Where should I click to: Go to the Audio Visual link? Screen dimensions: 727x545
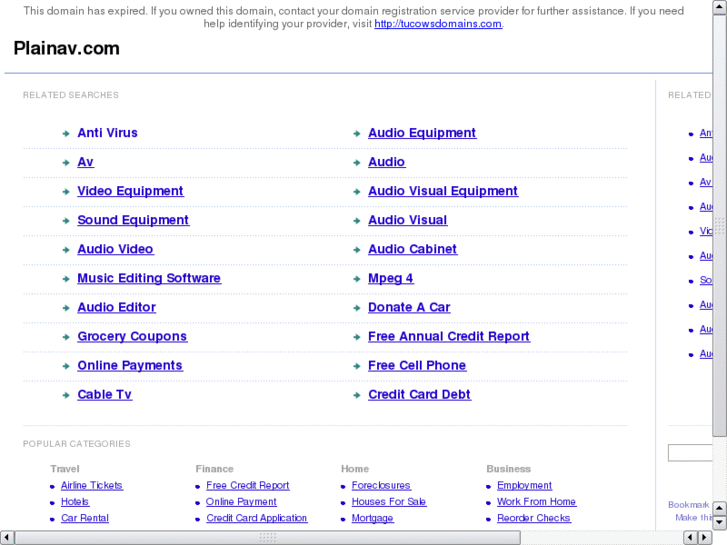tap(408, 220)
